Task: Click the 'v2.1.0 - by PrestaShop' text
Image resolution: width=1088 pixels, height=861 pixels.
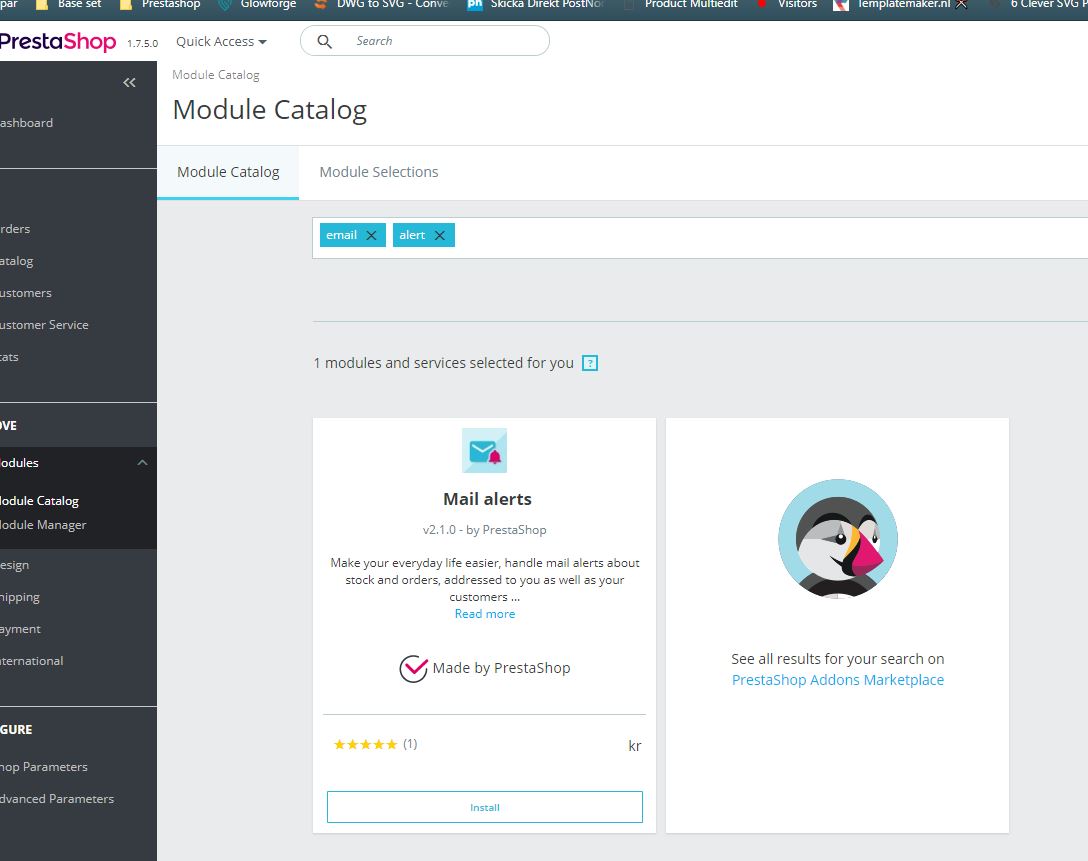Action: [x=484, y=530]
